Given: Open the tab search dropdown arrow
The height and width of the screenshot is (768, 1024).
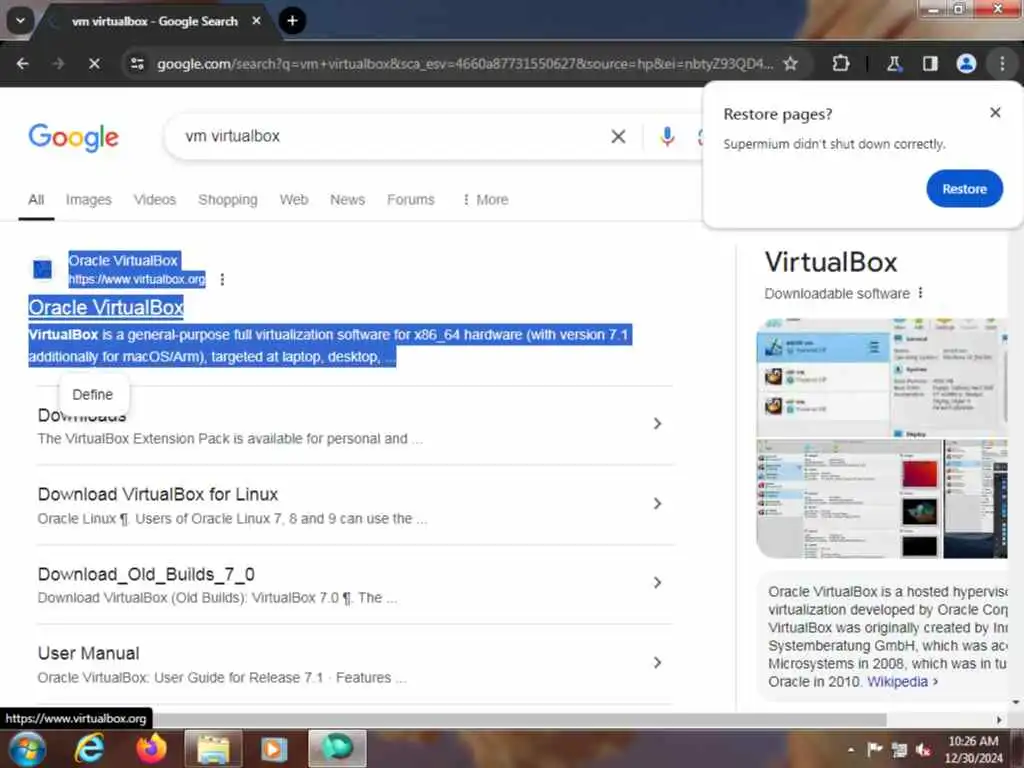Looking at the screenshot, I should (20, 21).
